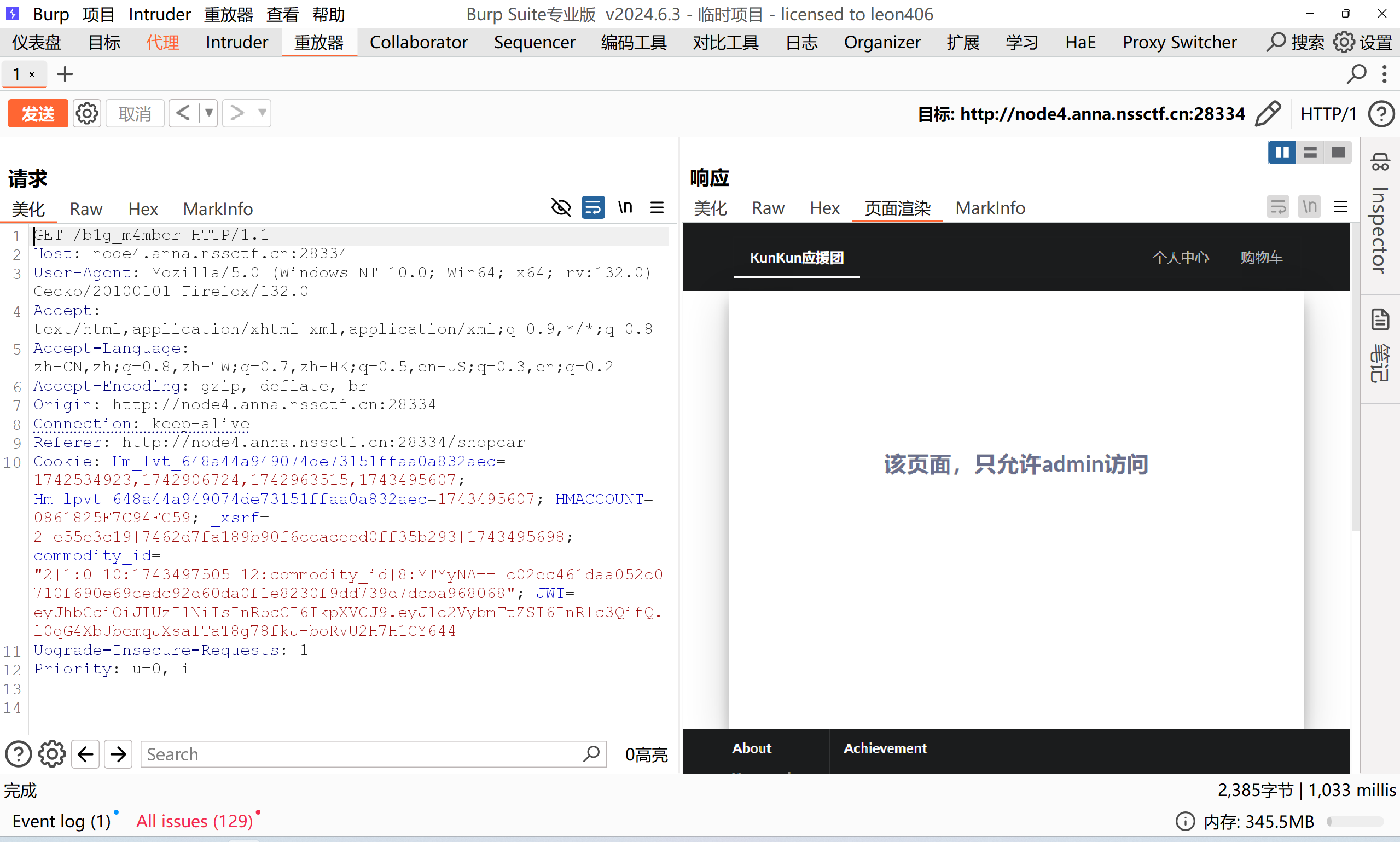Image resolution: width=1400 pixels, height=842 pixels.
Task: Click the target edit pencil icon
Action: (1268, 113)
